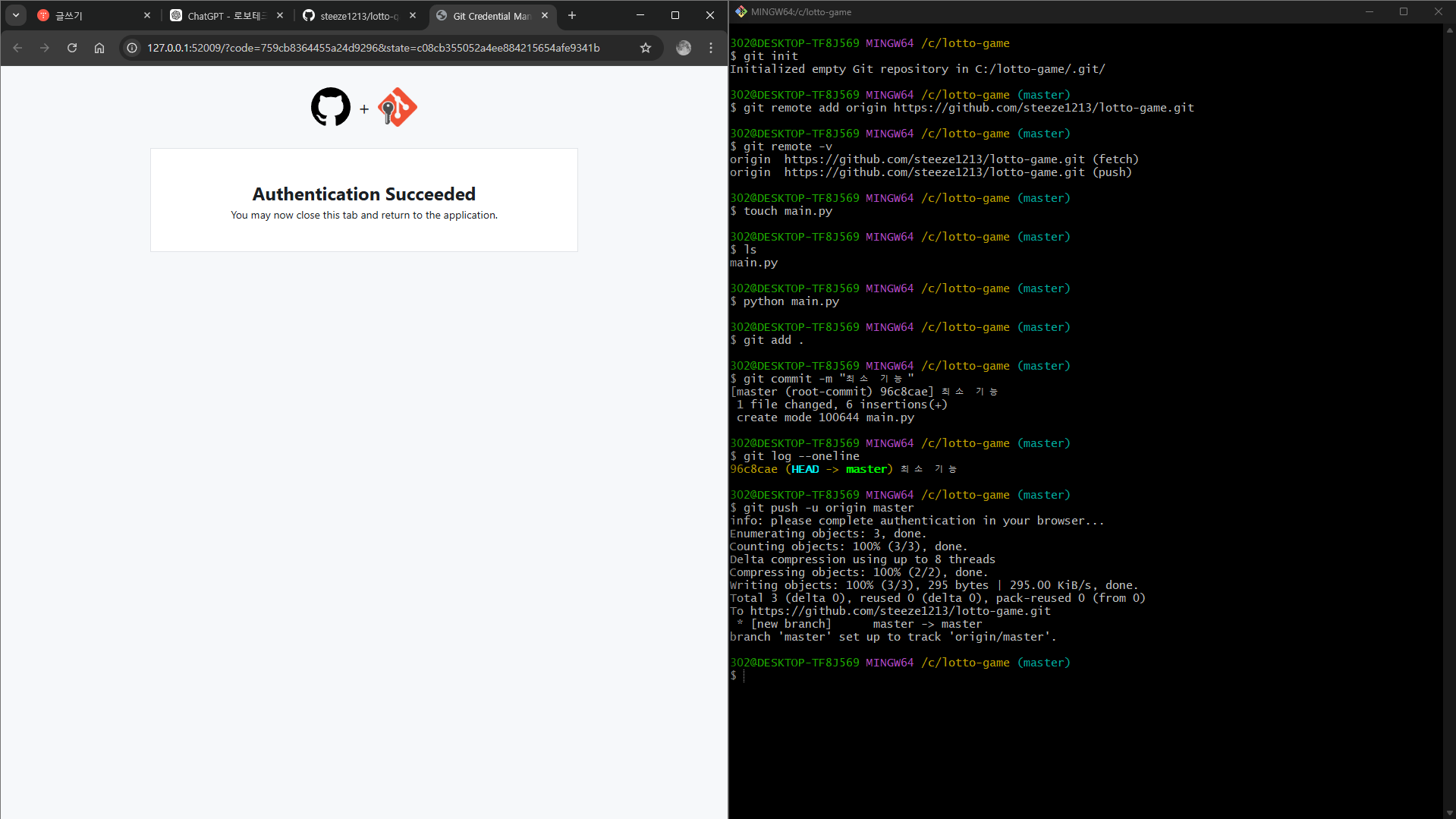Bookmark this page with the star

[646, 48]
